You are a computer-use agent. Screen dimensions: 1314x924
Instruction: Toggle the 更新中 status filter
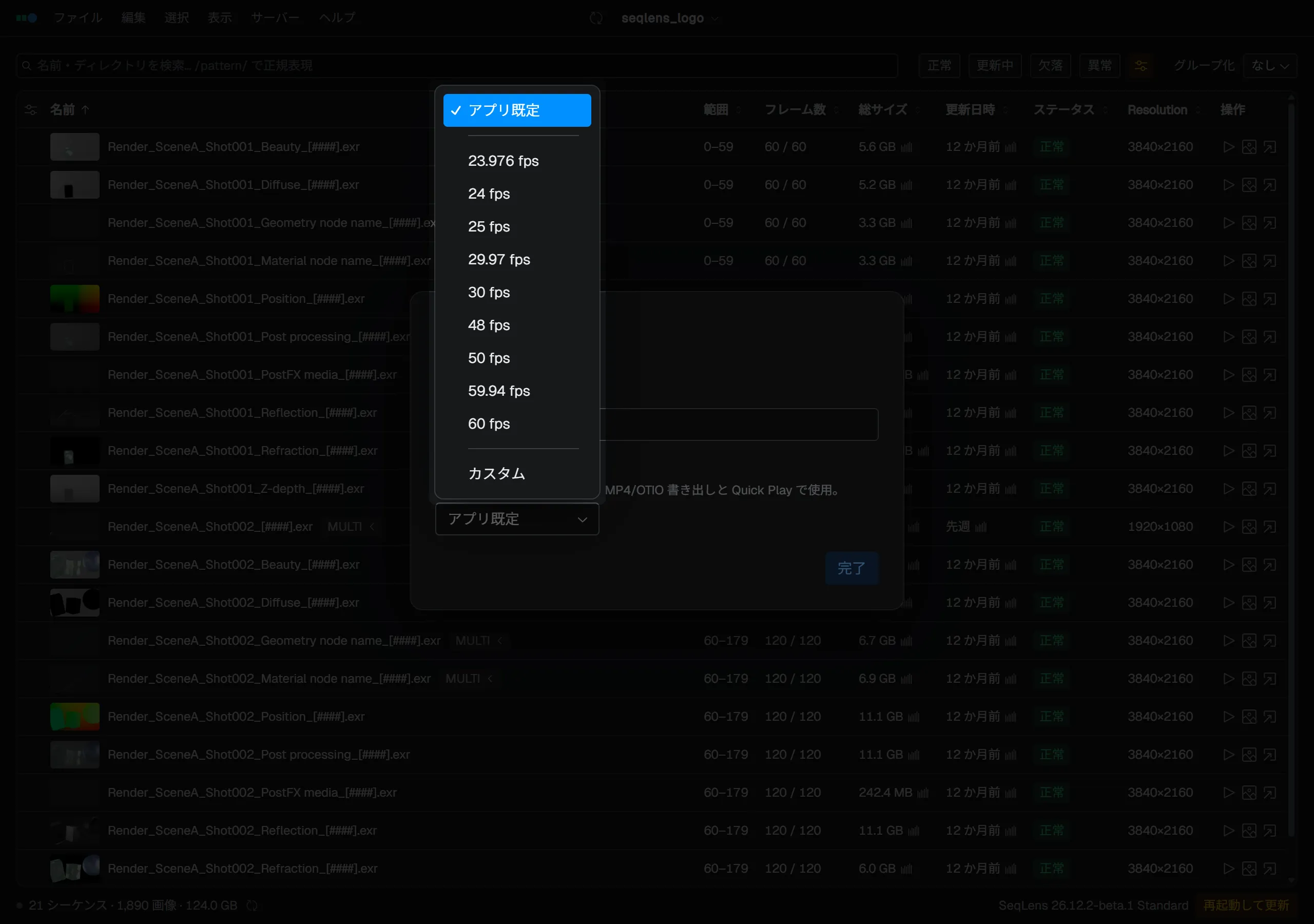pos(995,66)
